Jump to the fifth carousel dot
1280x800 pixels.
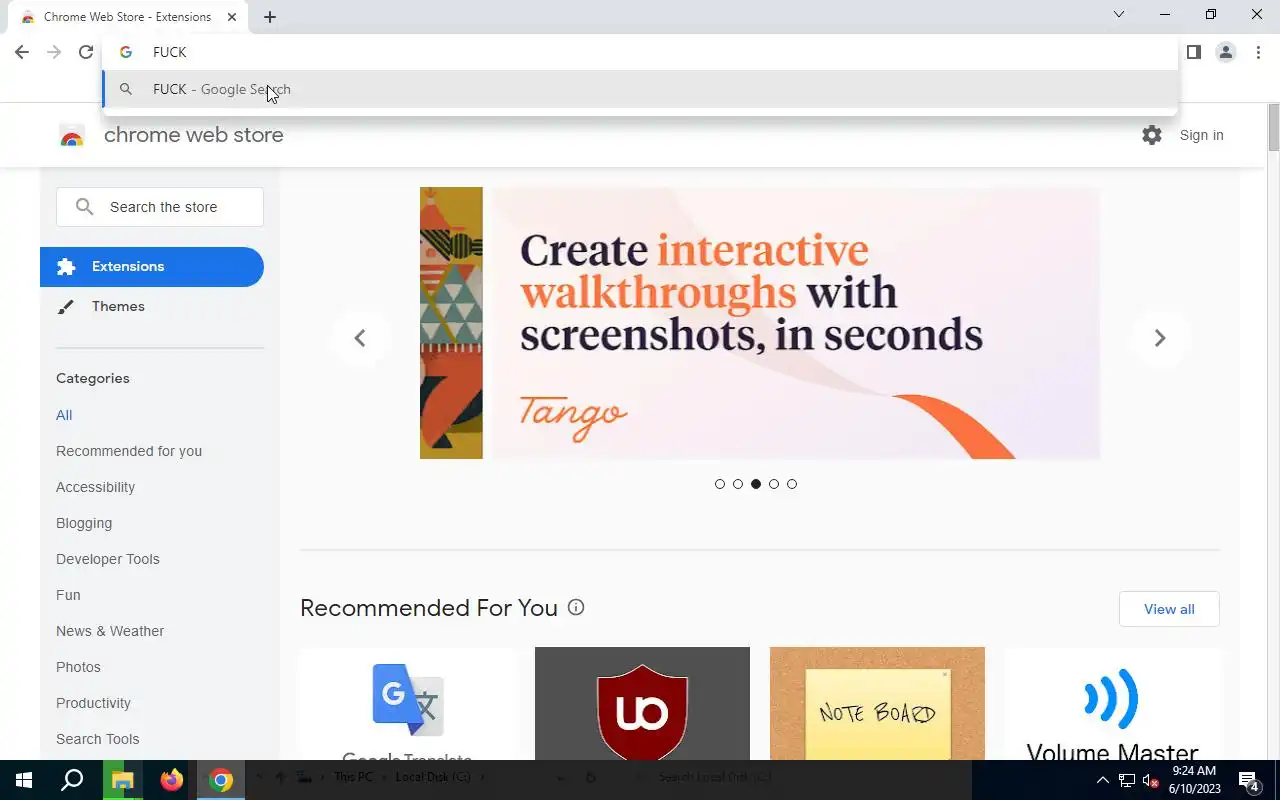(792, 484)
